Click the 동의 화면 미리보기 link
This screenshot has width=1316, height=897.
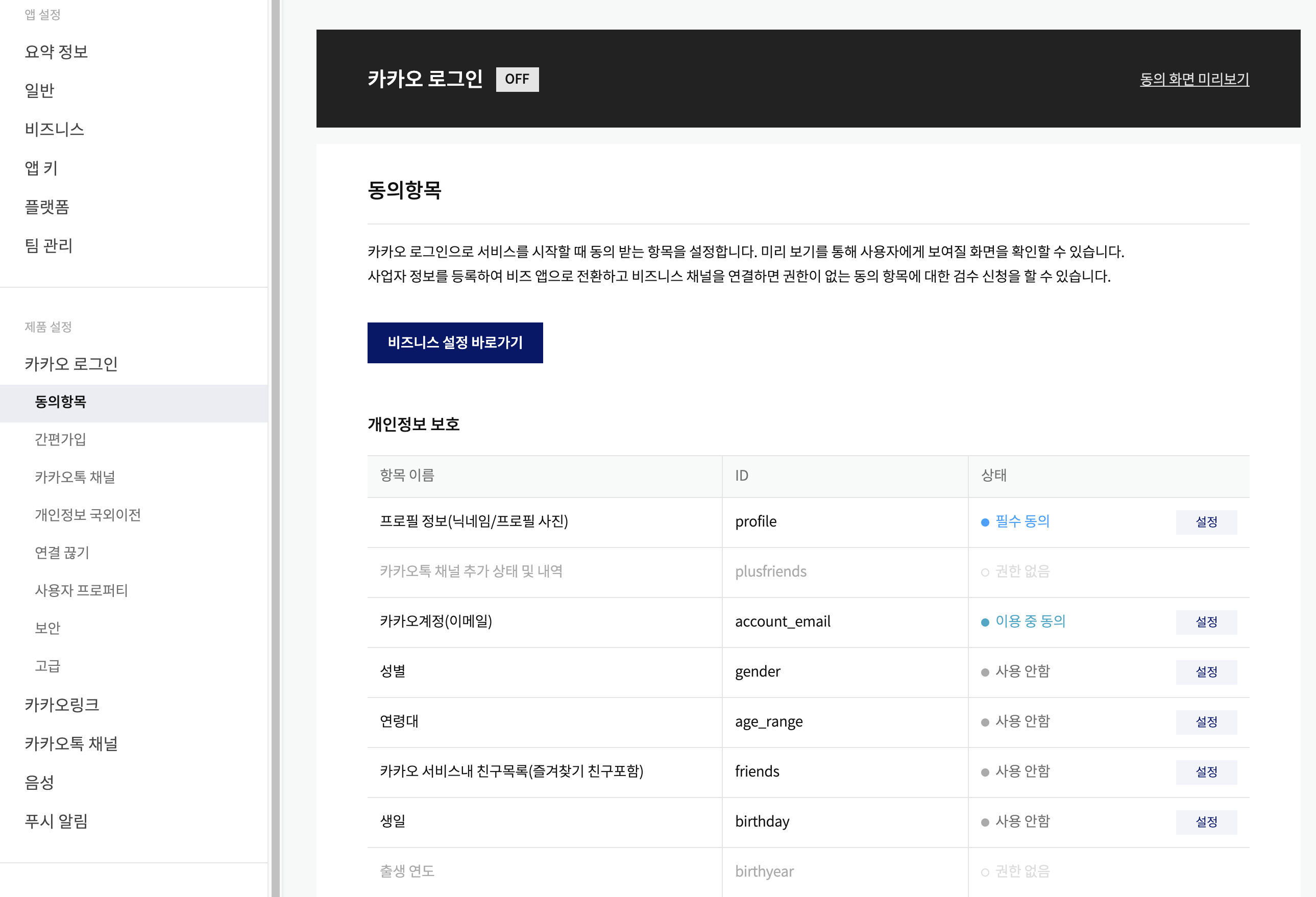[1195, 79]
